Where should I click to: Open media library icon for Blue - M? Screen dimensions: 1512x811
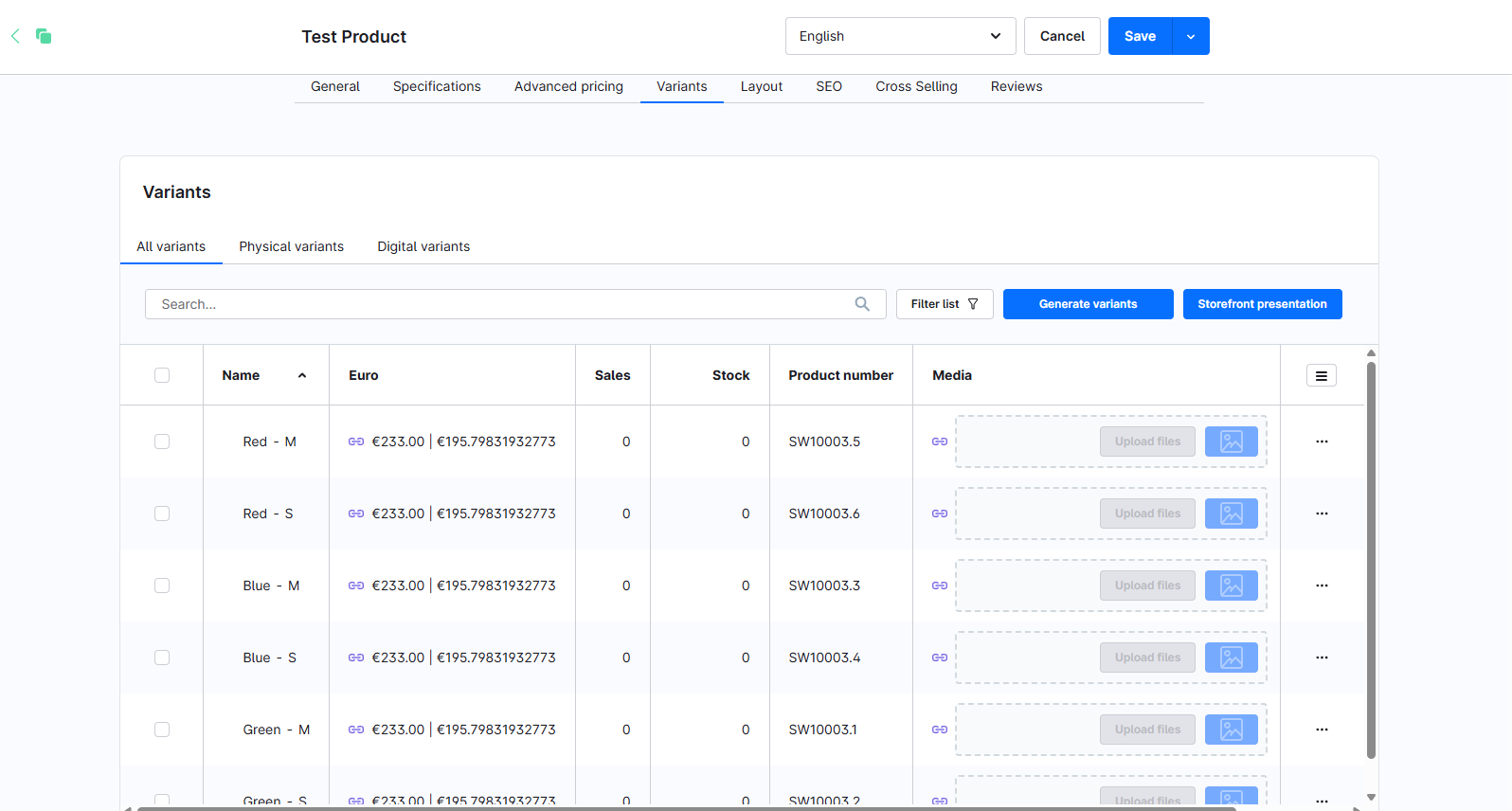click(1232, 586)
